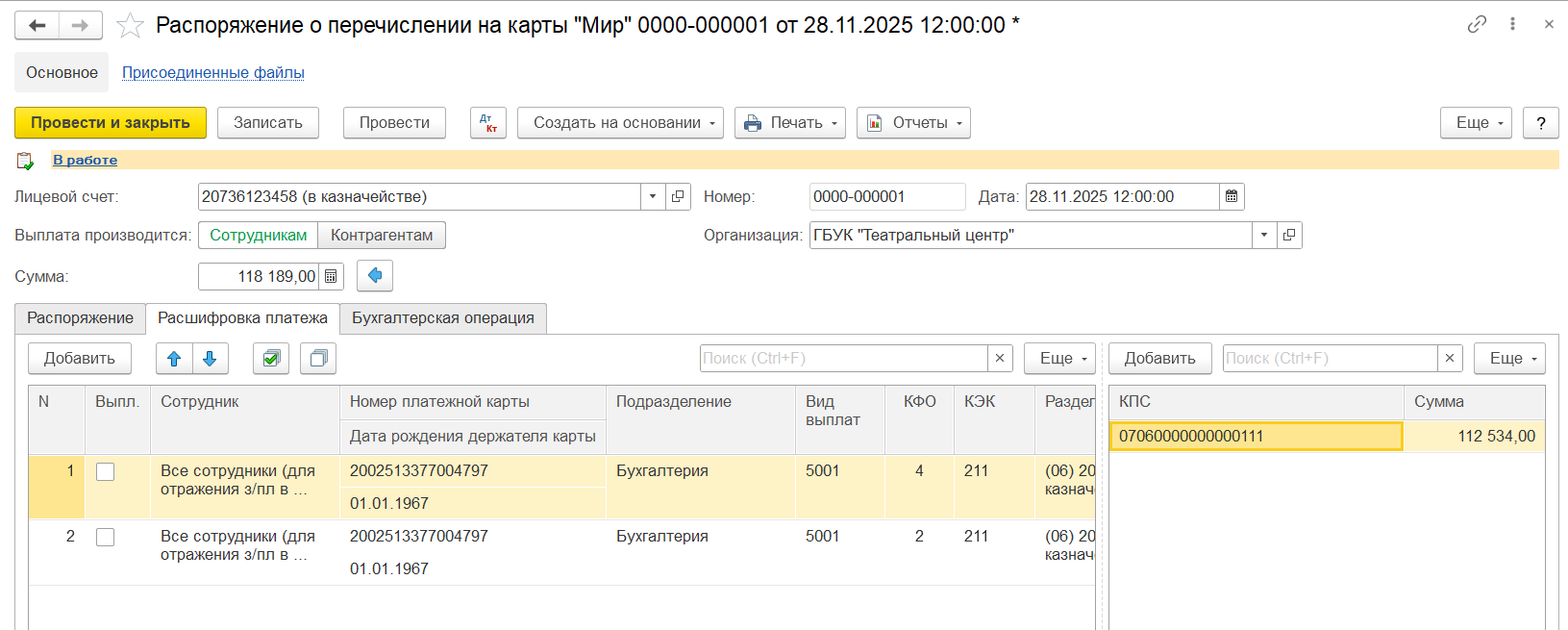Click blue left arrow next to Сумма
Image resolution: width=1568 pixels, height=630 pixels.
point(375,276)
